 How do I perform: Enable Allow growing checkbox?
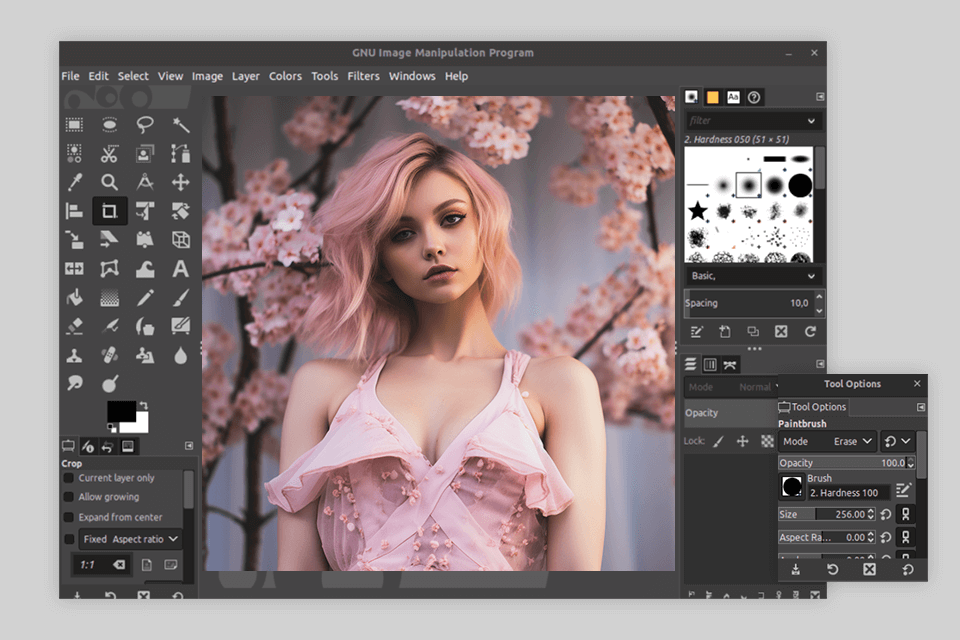pyautogui.click(x=69, y=497)
